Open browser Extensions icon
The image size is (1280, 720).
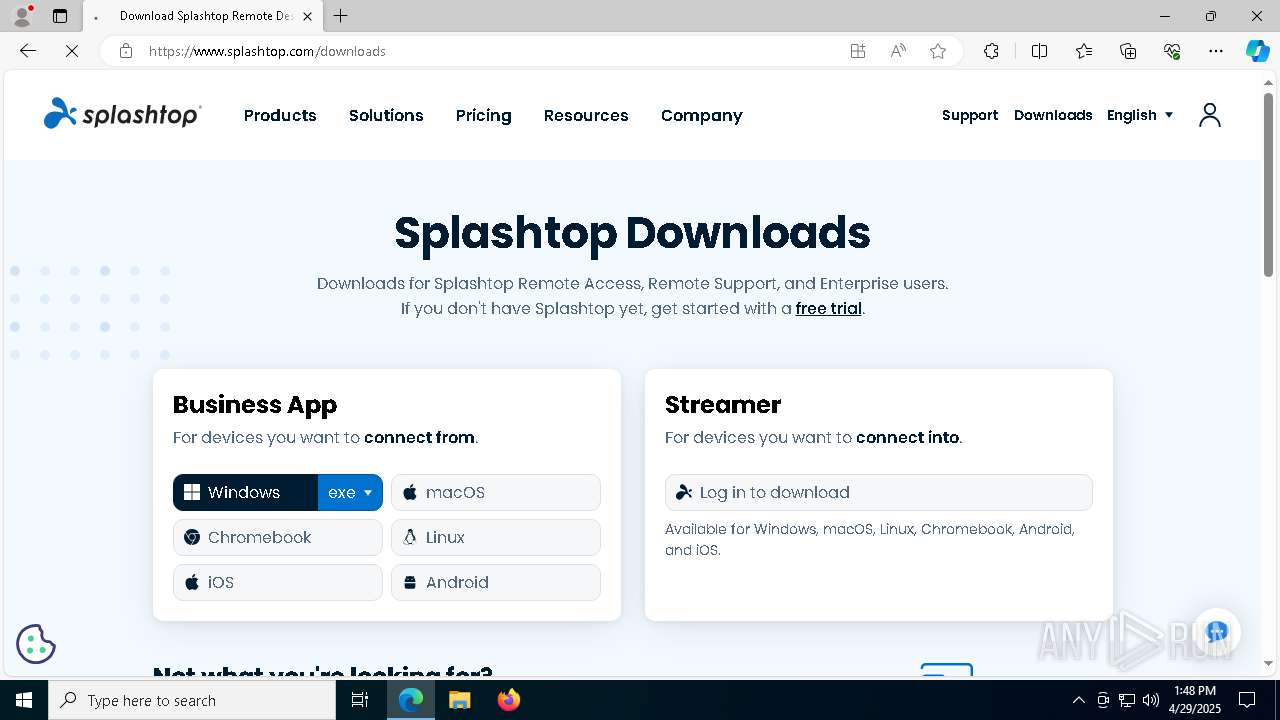tap(991, 51)
